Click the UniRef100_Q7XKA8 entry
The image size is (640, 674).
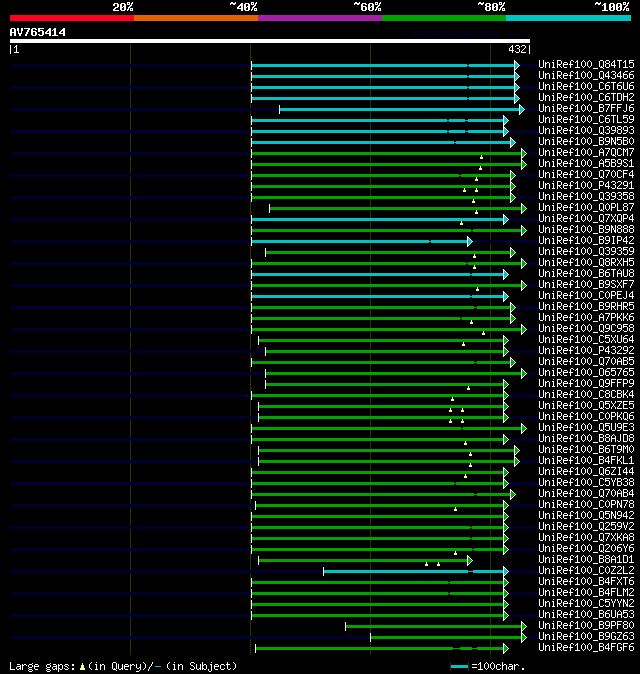(586, 538)
